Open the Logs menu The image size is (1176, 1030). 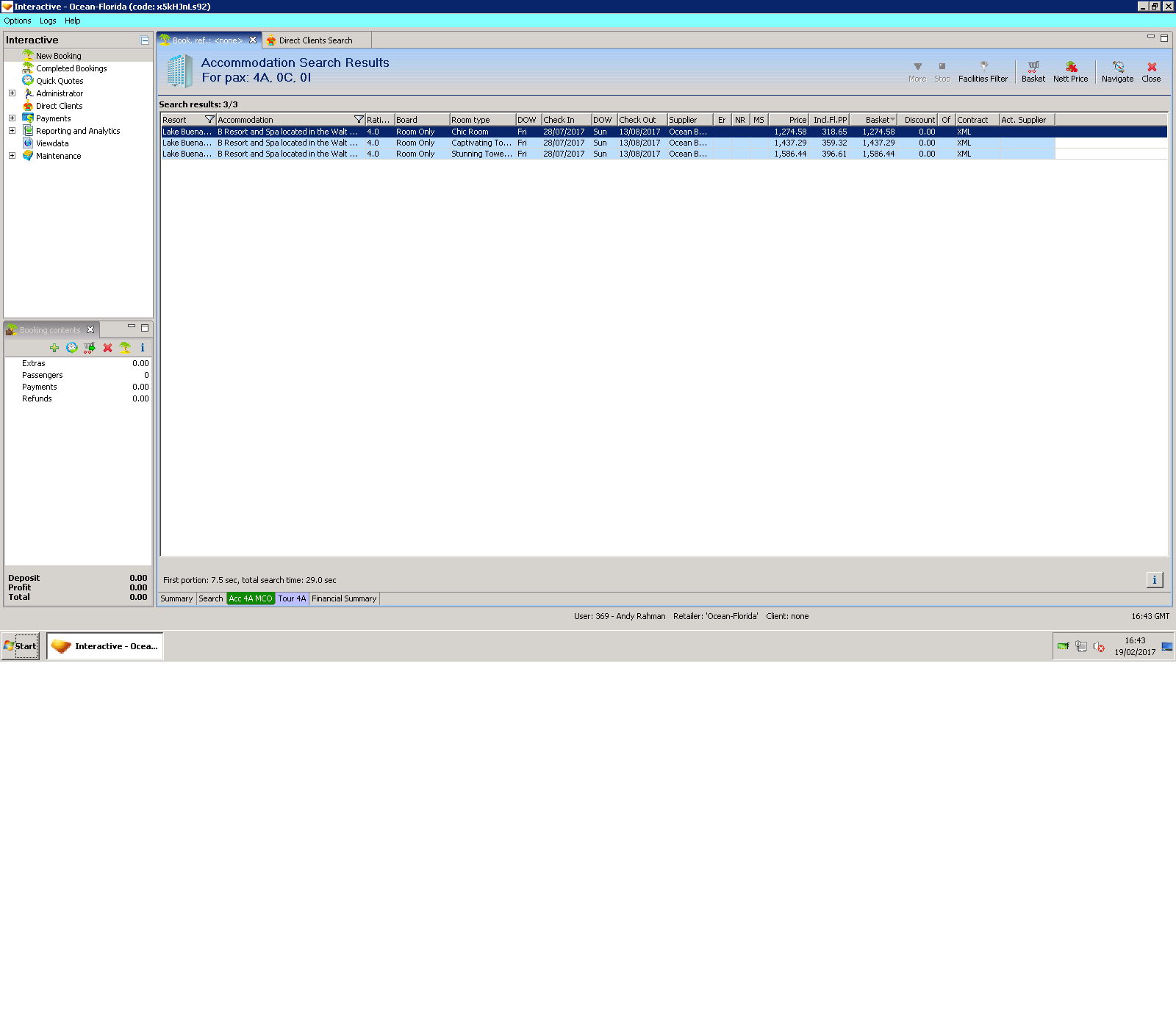click(48, 21)
